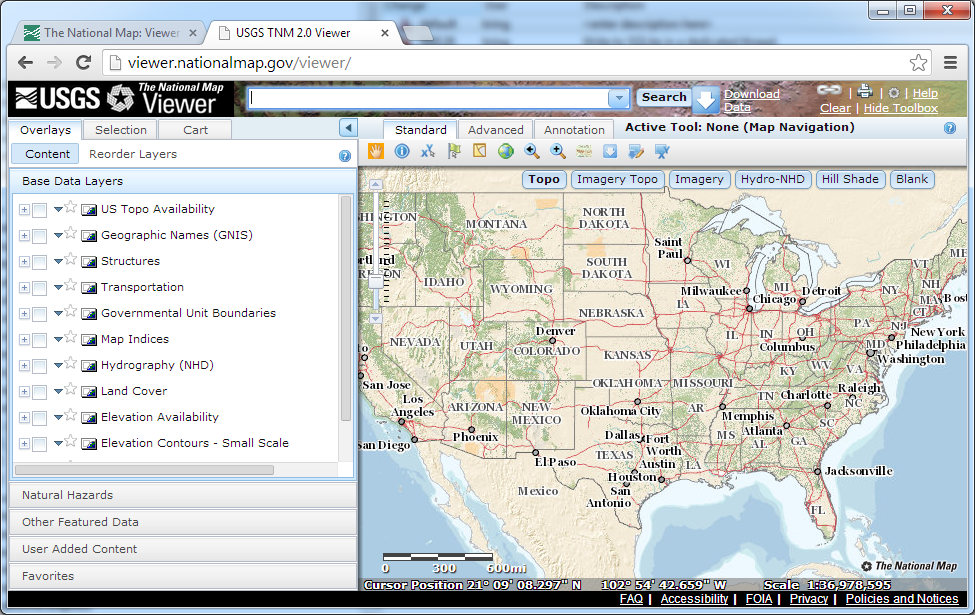Select the XY coordinate query tool
Viewport: 975px width, 615px height.
click(x=428, y=151)
